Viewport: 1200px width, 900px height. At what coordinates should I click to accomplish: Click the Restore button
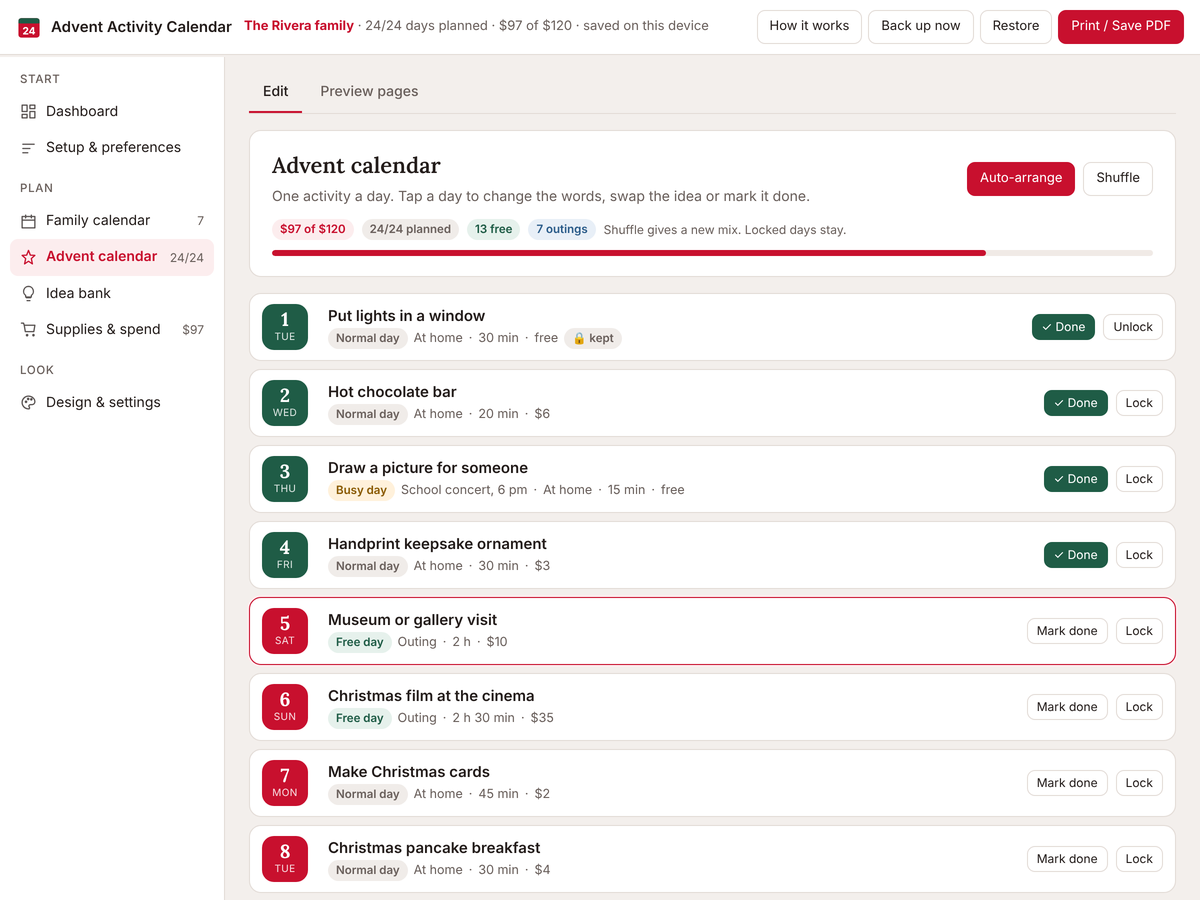(1016, 26)
